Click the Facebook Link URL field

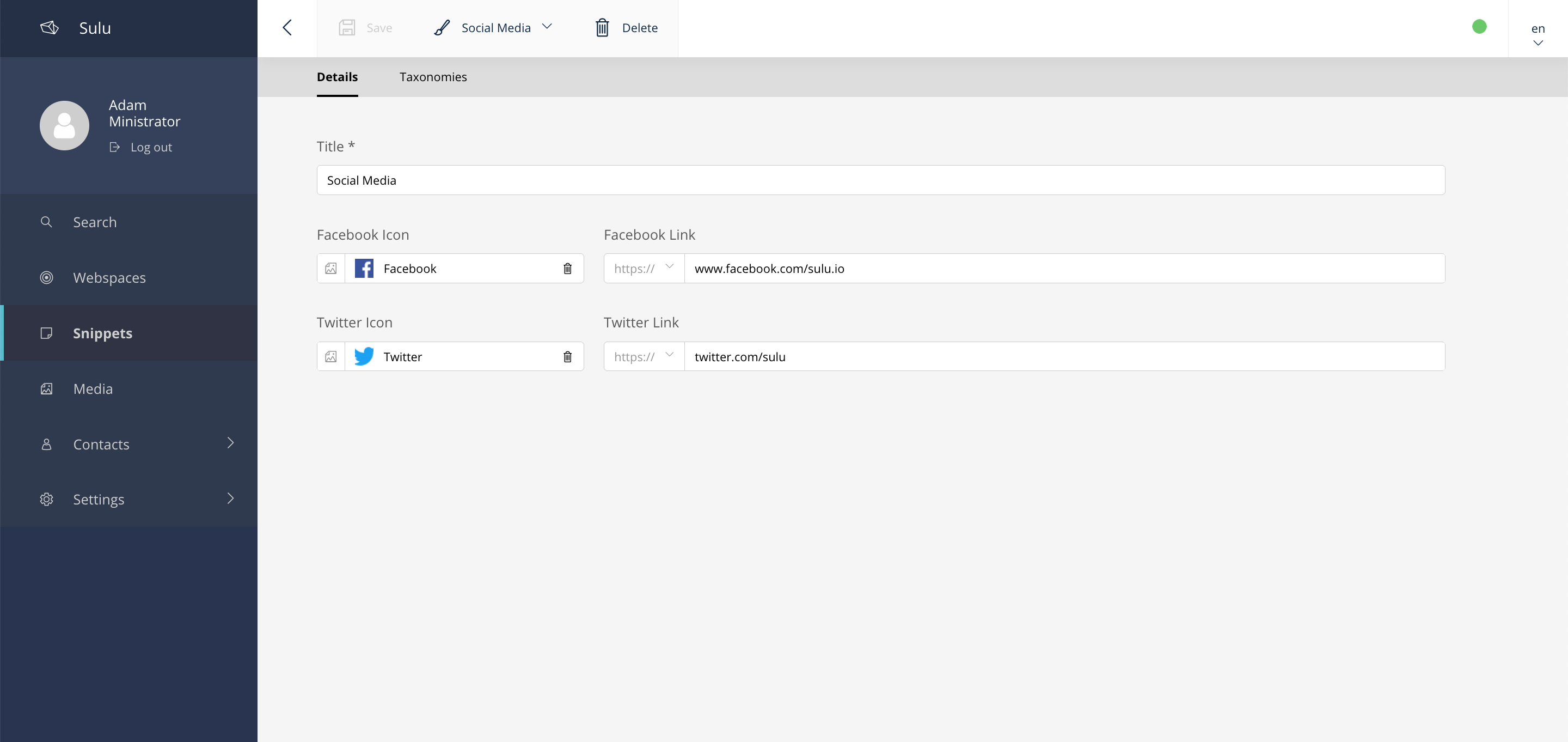1064,269
